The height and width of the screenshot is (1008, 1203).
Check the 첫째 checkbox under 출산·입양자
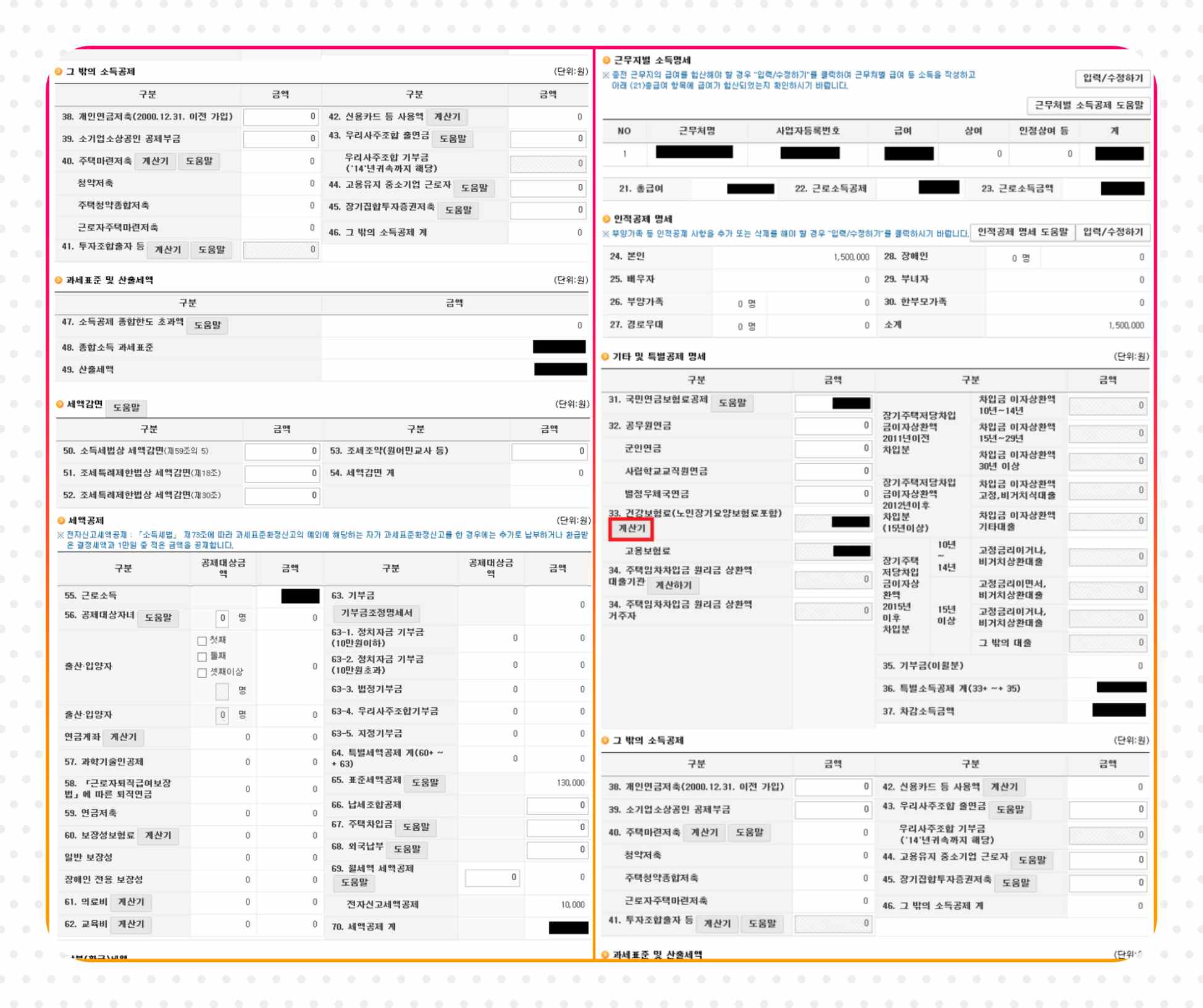pyautogui.click(x=202, y=640)
